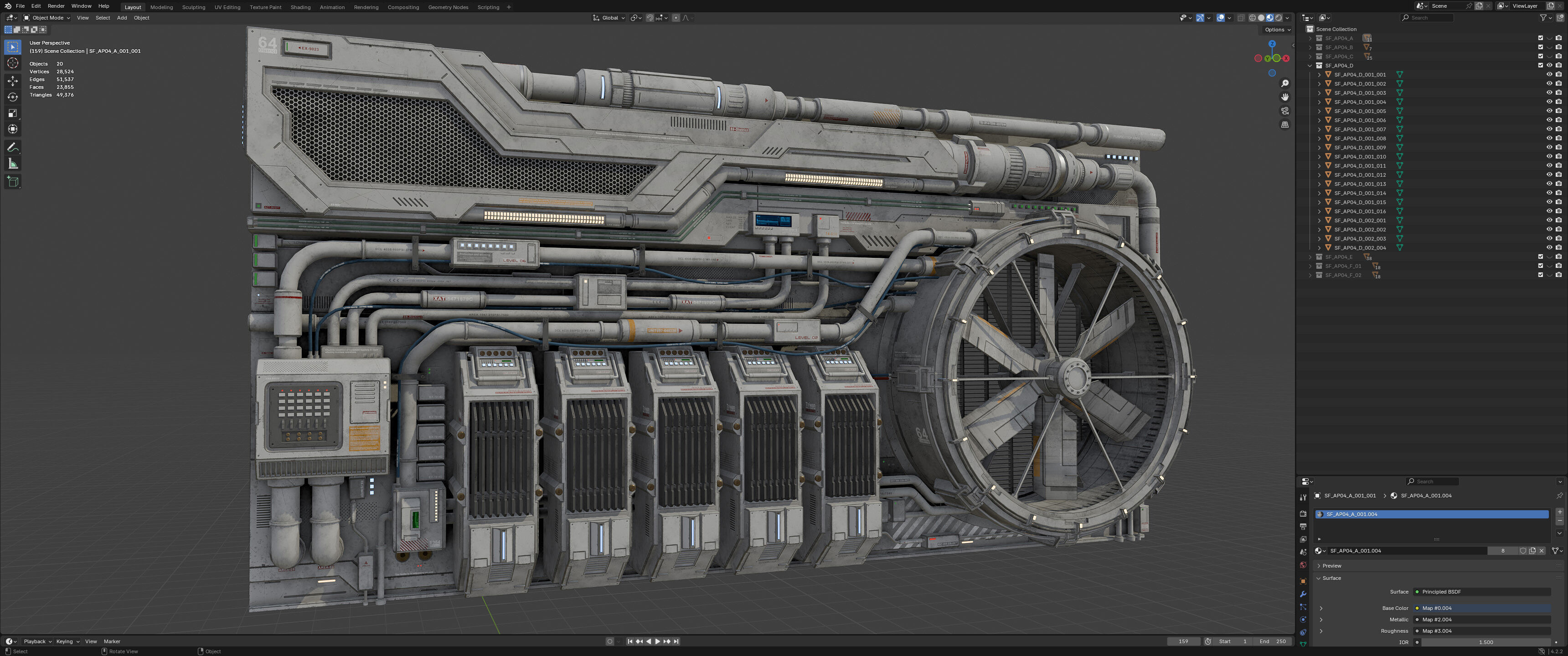Open the Render menu
The height and width of the screenshot is (656, 1568).
tap(56, 6)
